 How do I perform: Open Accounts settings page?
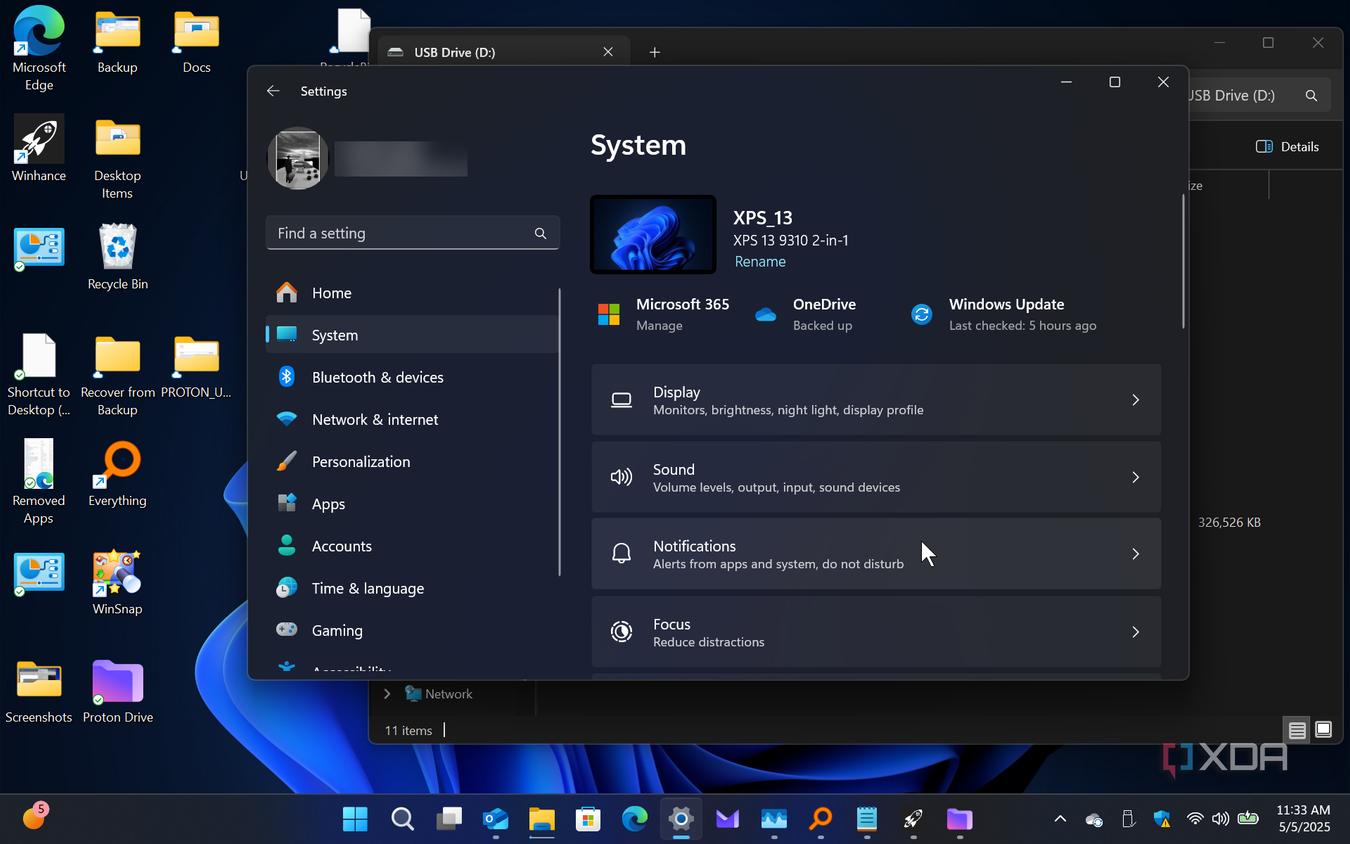[x=412, y=546]
